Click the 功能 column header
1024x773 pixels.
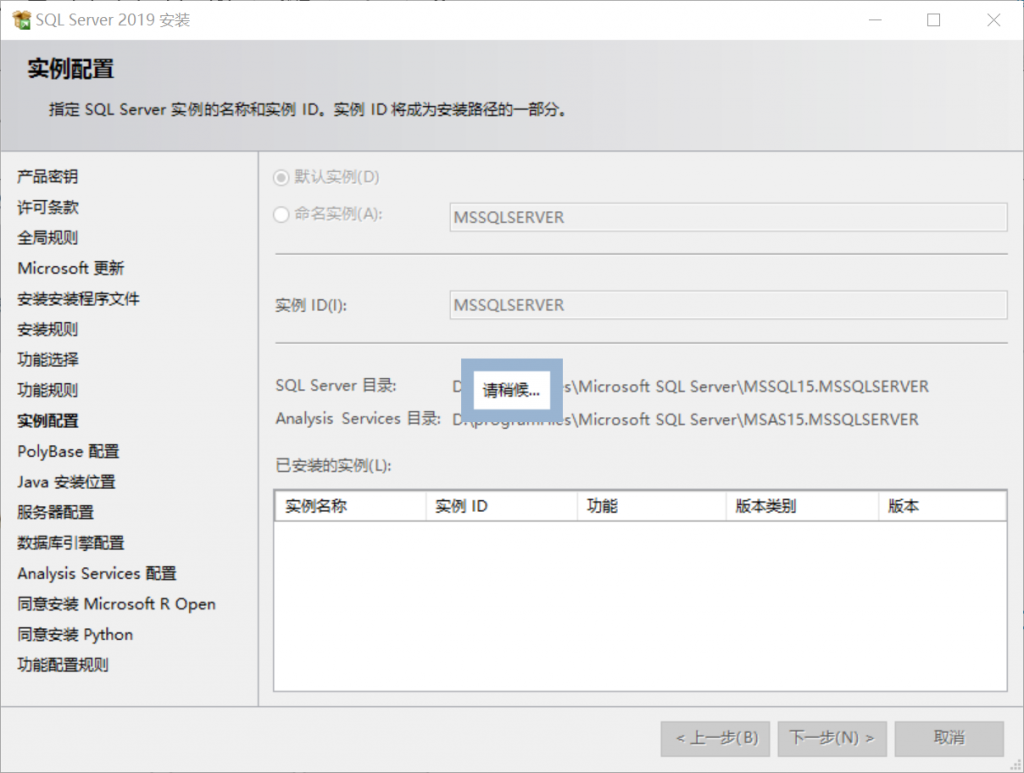point(650,506)
